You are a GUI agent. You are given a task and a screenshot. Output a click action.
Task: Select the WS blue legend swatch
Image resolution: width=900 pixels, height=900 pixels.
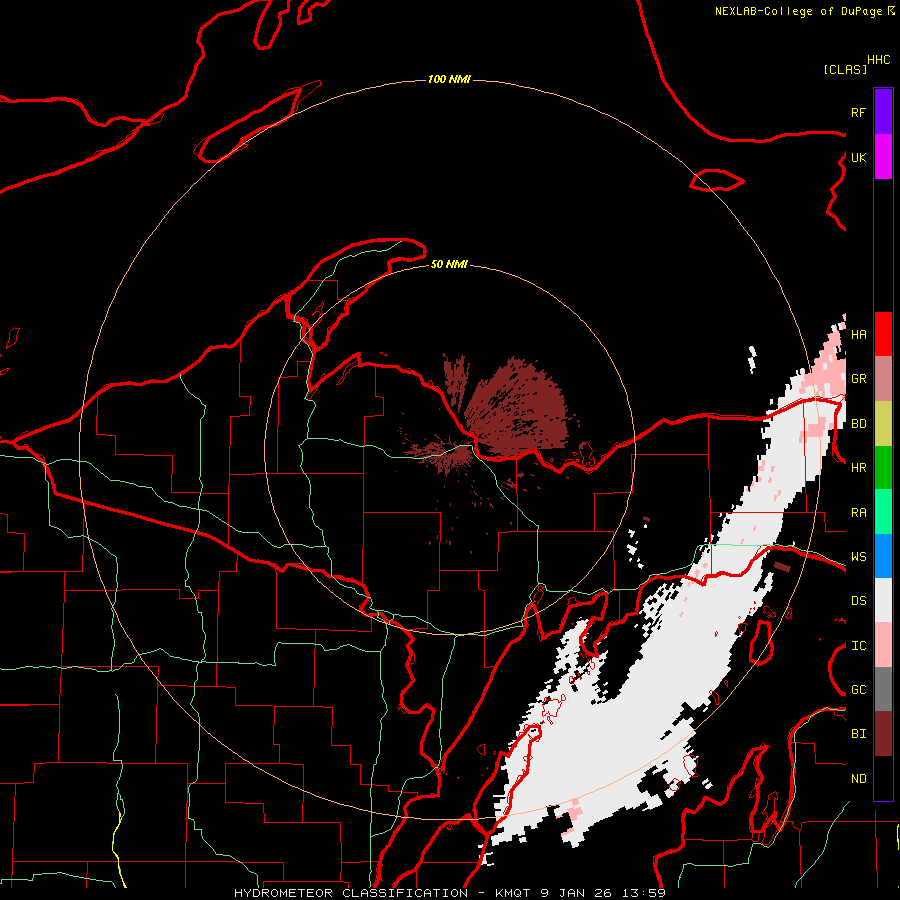(x=883, y=556)
